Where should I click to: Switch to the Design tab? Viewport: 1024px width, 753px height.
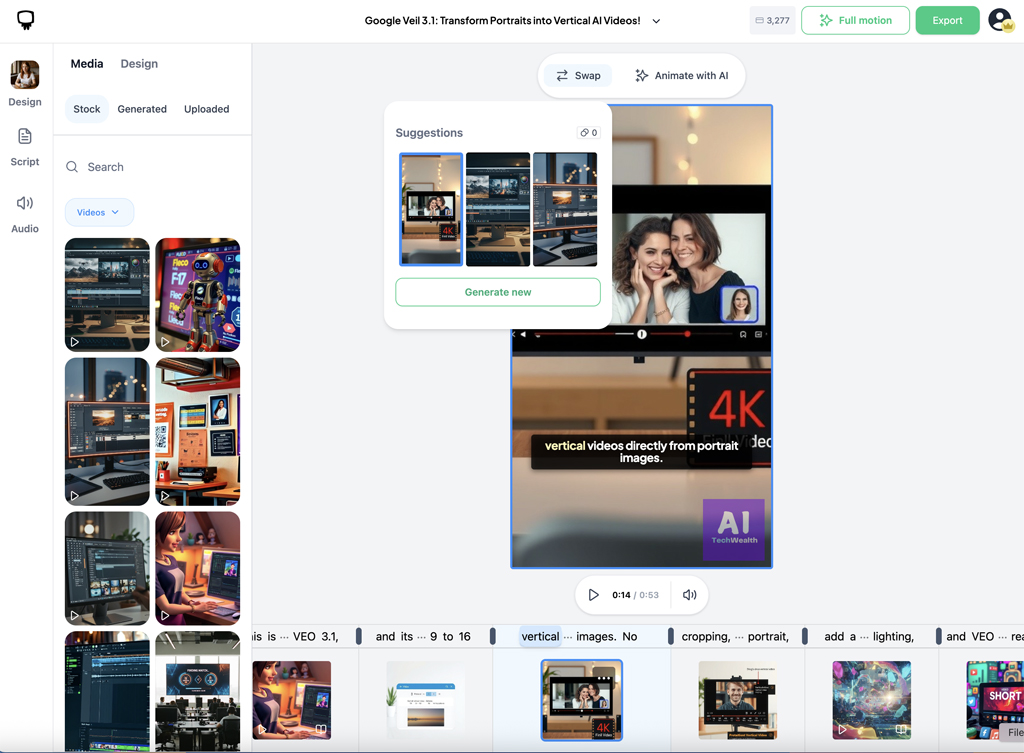point(139,64)
